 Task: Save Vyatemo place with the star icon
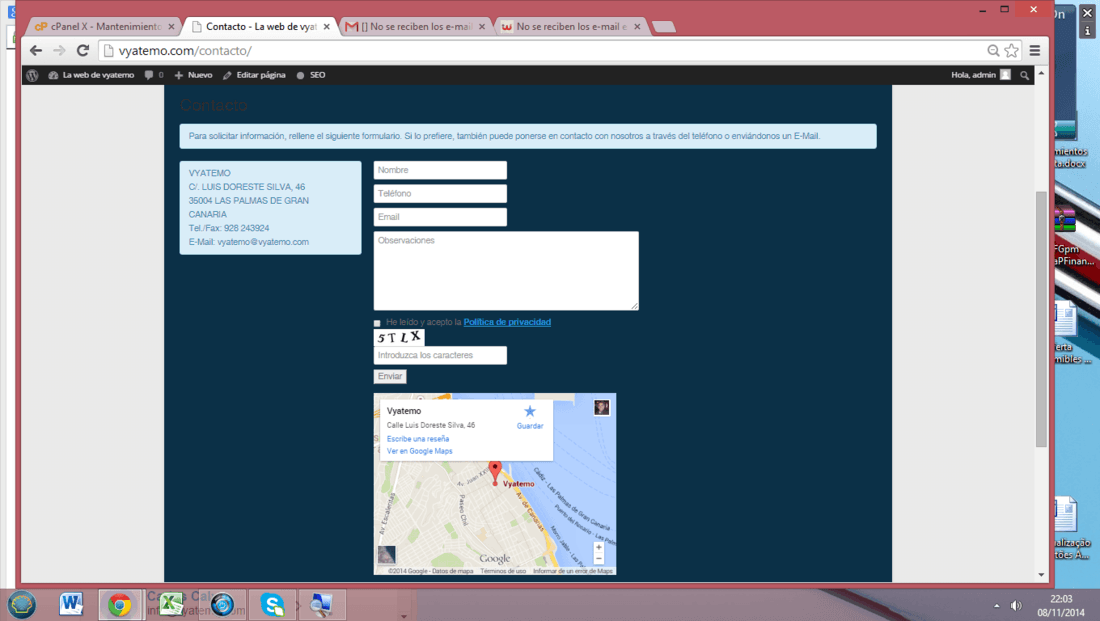[530, 411]
